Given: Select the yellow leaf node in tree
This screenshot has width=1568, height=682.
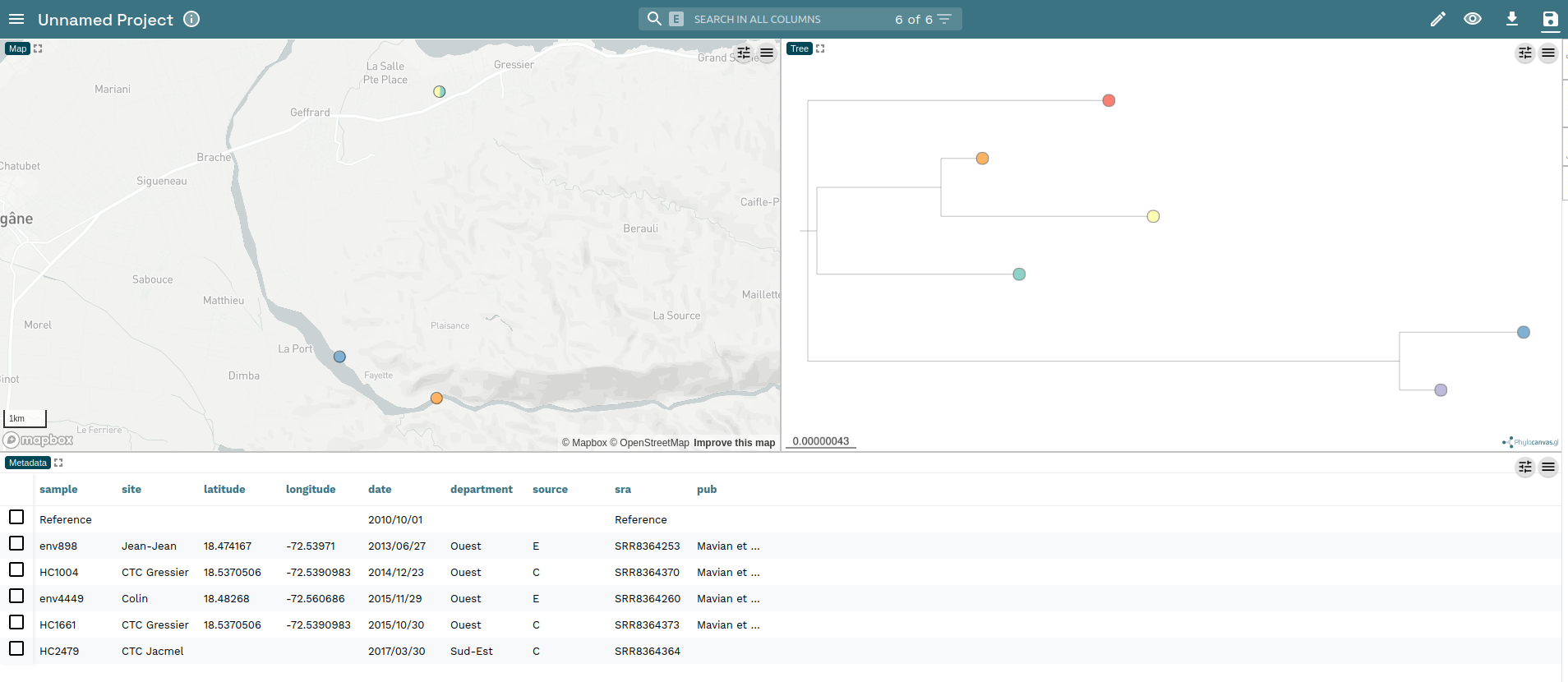Looking at the screenshot, I should (1153, 216).
